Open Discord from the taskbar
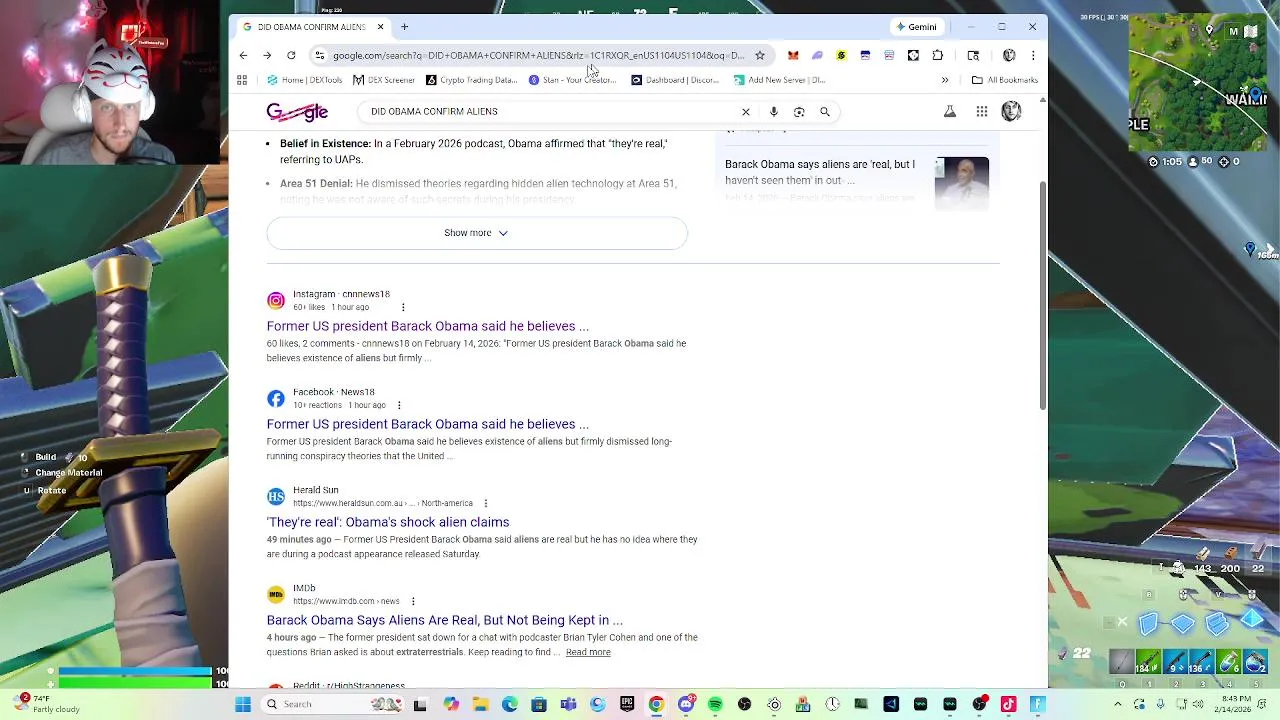Viewport: 1280px width, 720px height. (x=686, y=704)
